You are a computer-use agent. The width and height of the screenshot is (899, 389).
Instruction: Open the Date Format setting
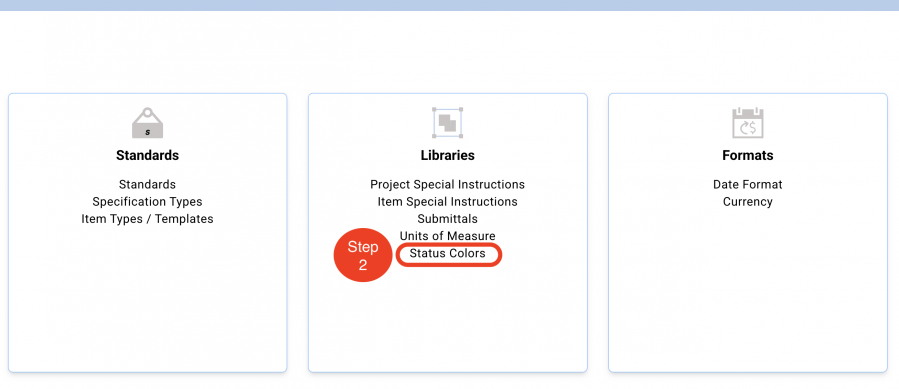tap(748, 185)
